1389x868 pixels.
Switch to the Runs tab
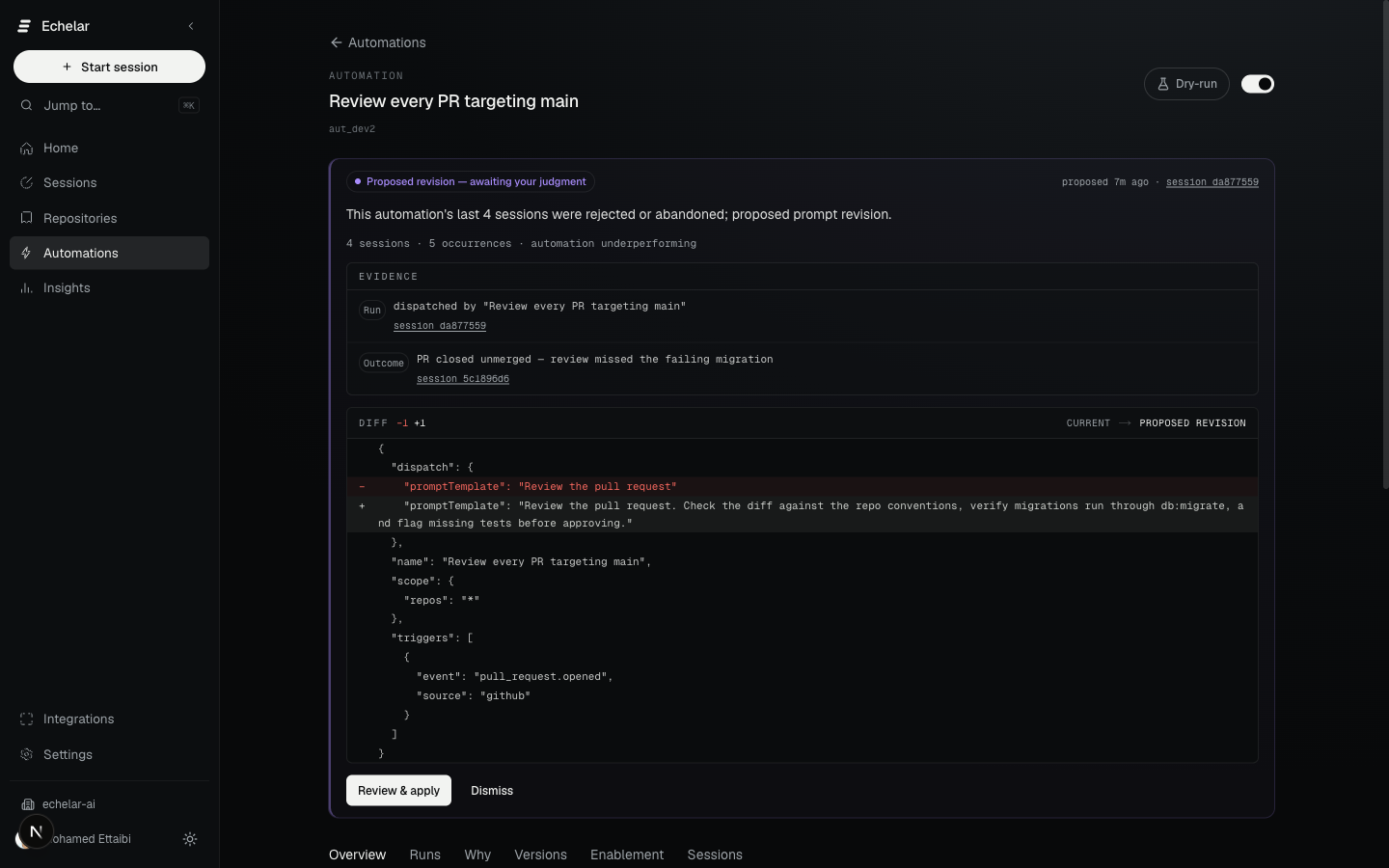[424, 854]
